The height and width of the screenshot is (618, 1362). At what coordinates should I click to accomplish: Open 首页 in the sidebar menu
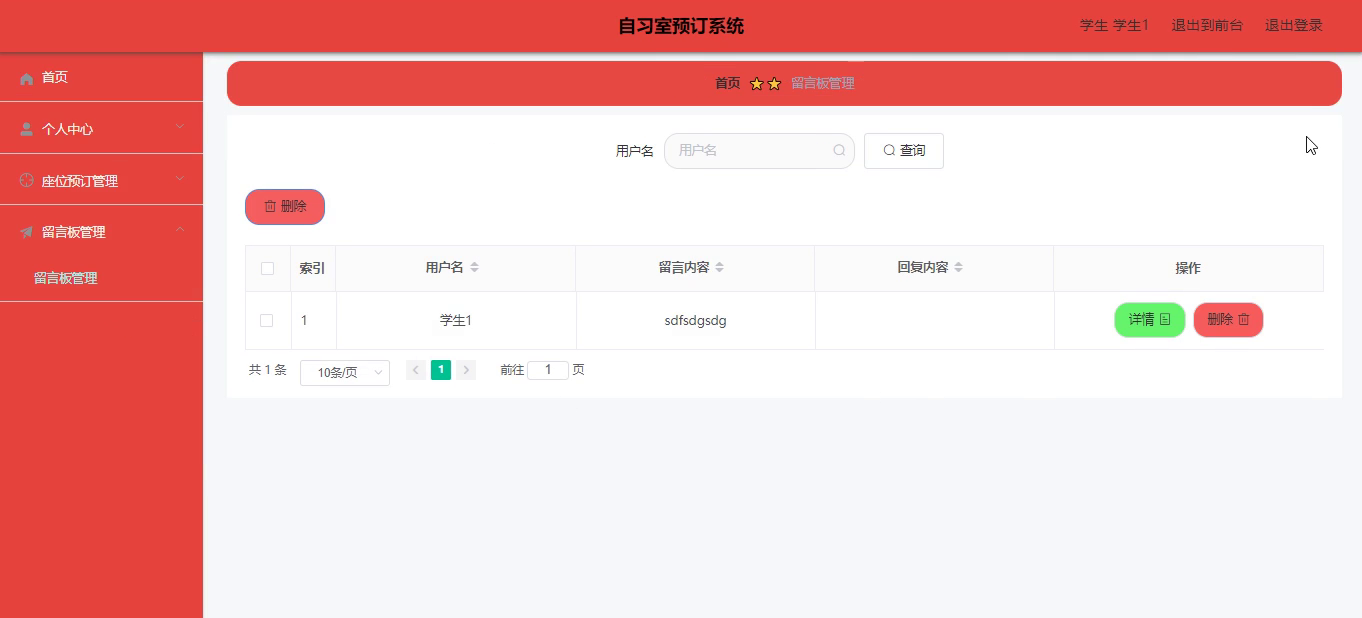101,78
